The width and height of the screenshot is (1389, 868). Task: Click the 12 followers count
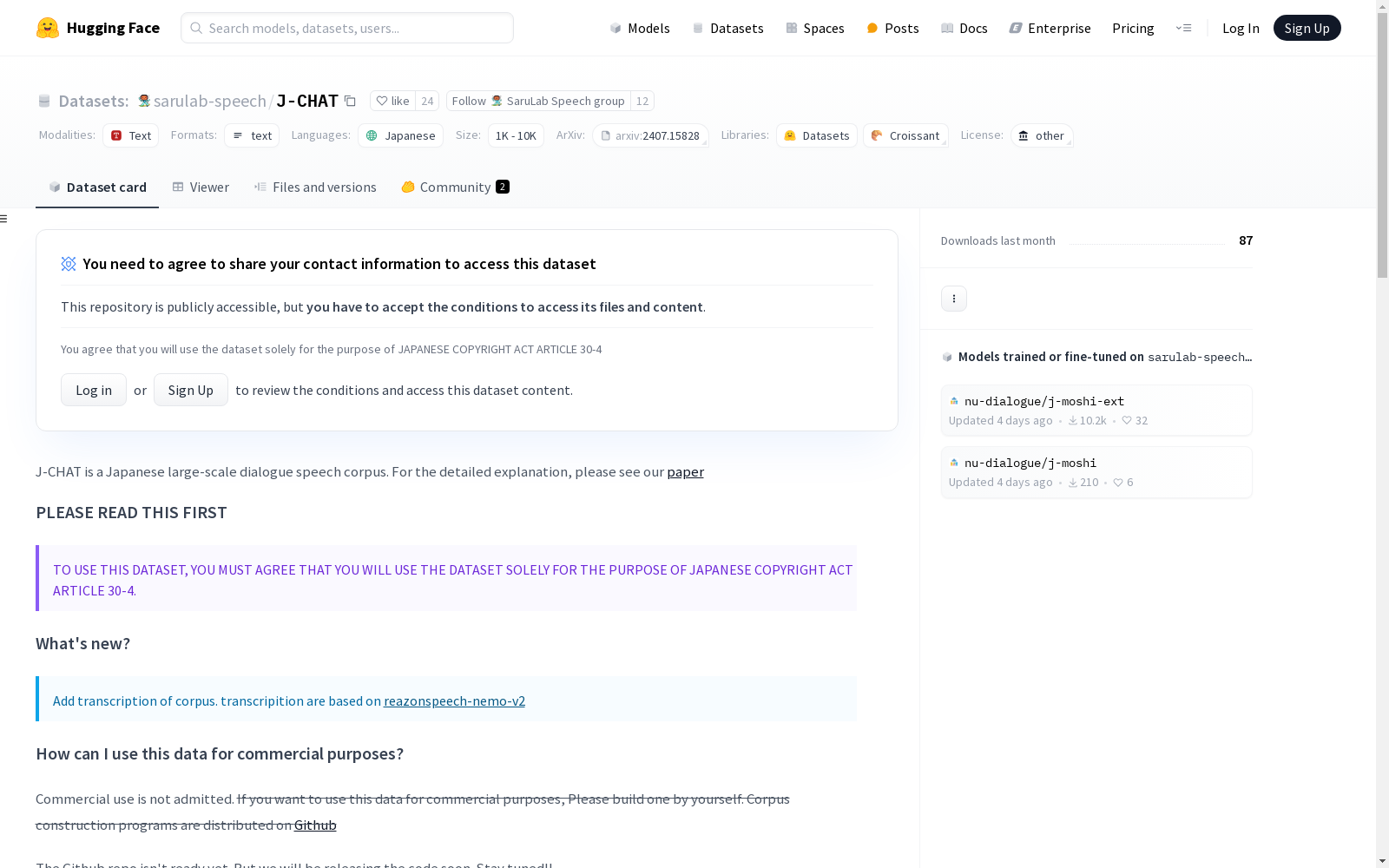(642, 101)
